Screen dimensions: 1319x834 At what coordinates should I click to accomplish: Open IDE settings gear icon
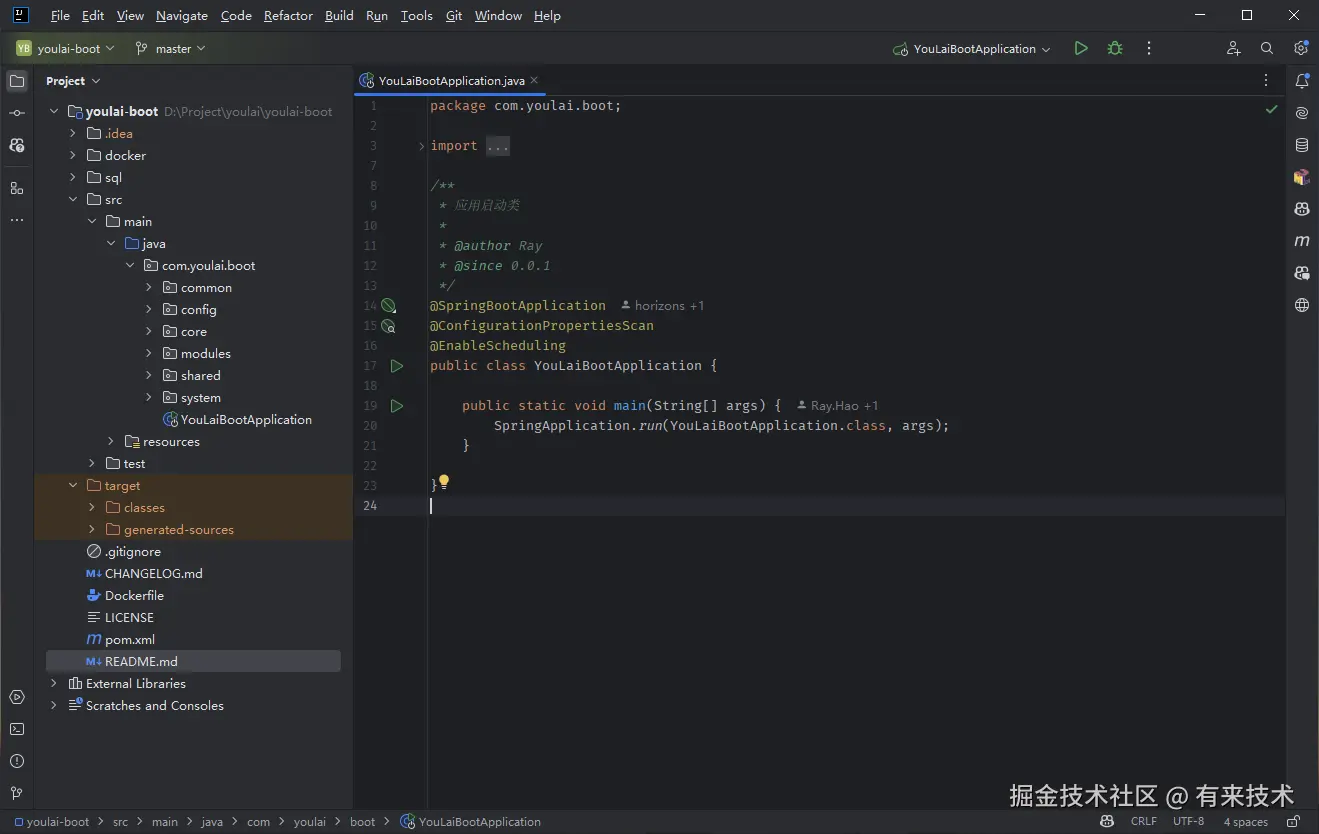click(x=1300, y=48)
